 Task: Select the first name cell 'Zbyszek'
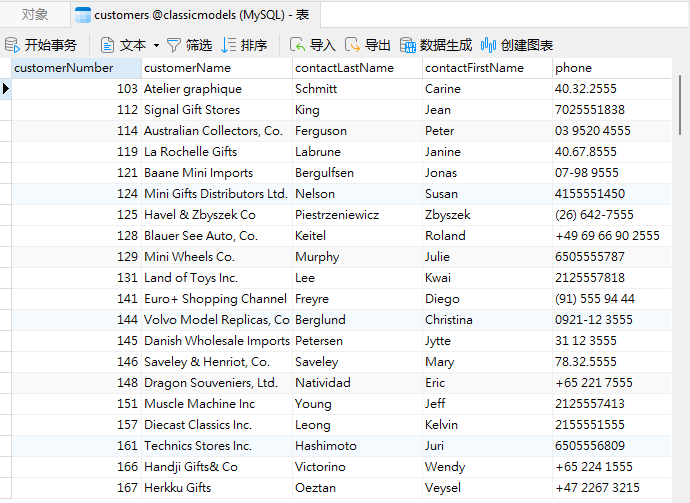coord(487,215)
